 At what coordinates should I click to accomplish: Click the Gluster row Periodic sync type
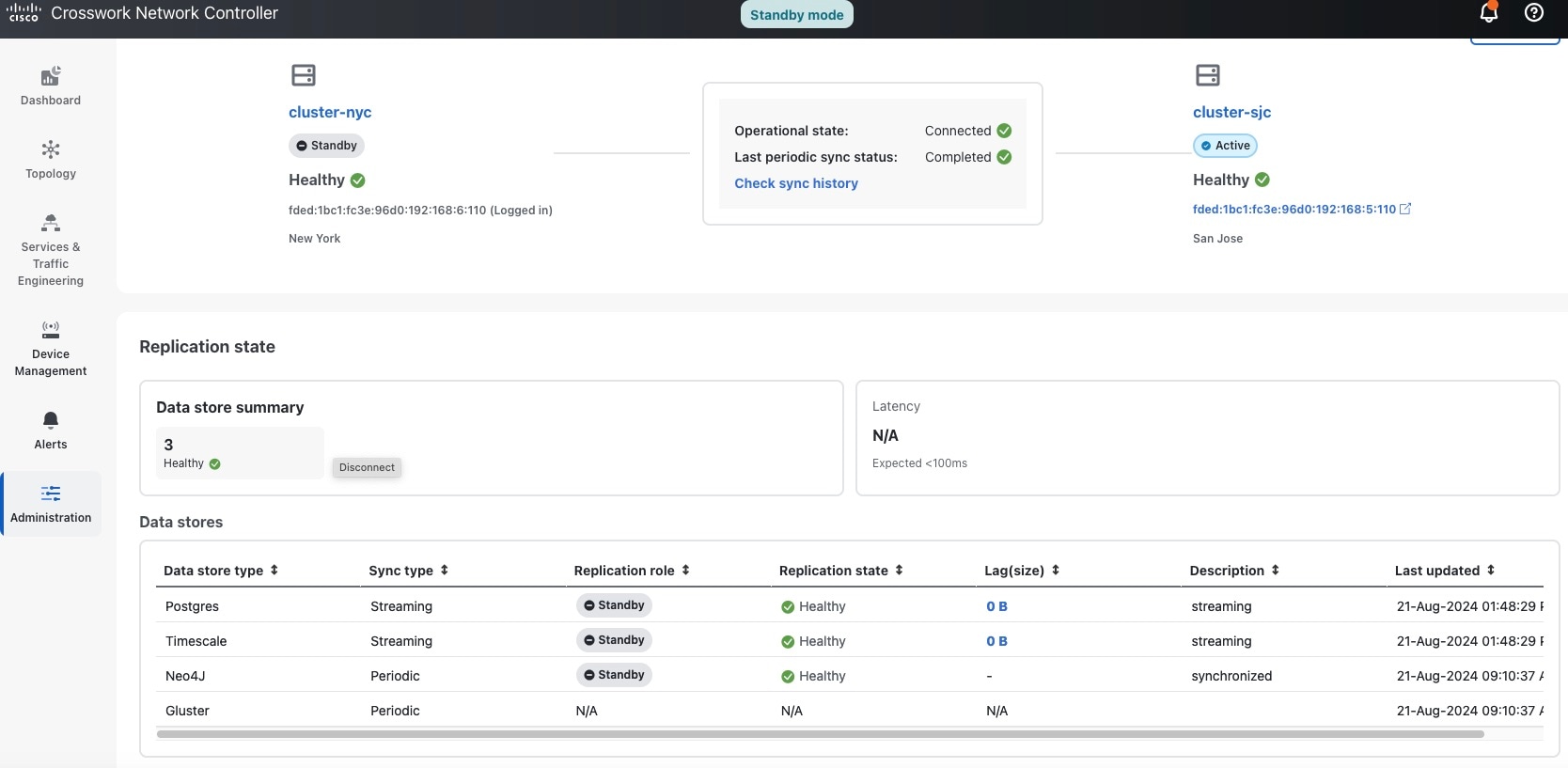click(x=395, y=711)
